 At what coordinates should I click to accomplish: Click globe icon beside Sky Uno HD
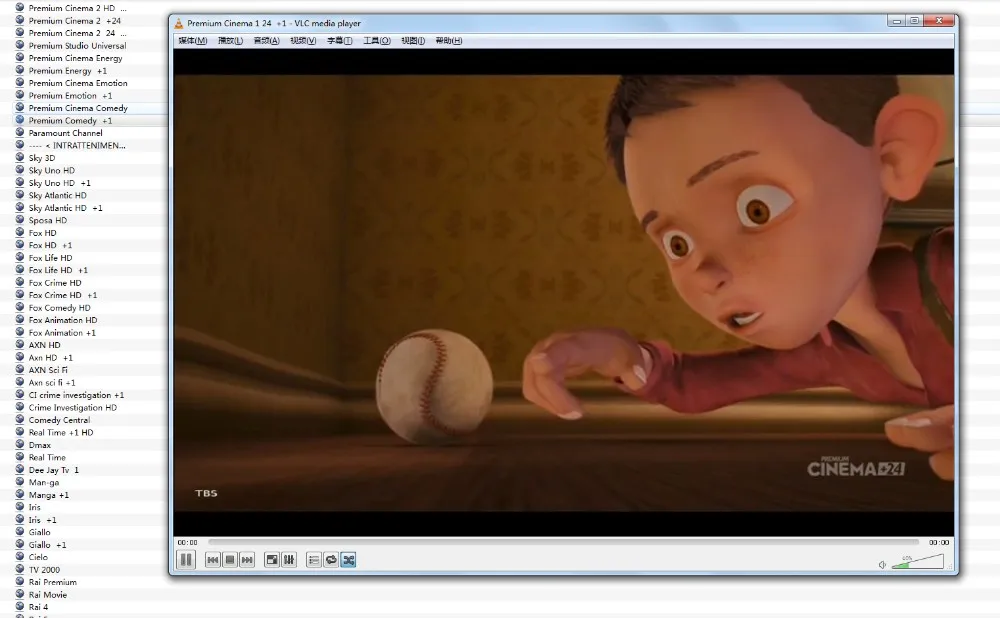(20, 170)
